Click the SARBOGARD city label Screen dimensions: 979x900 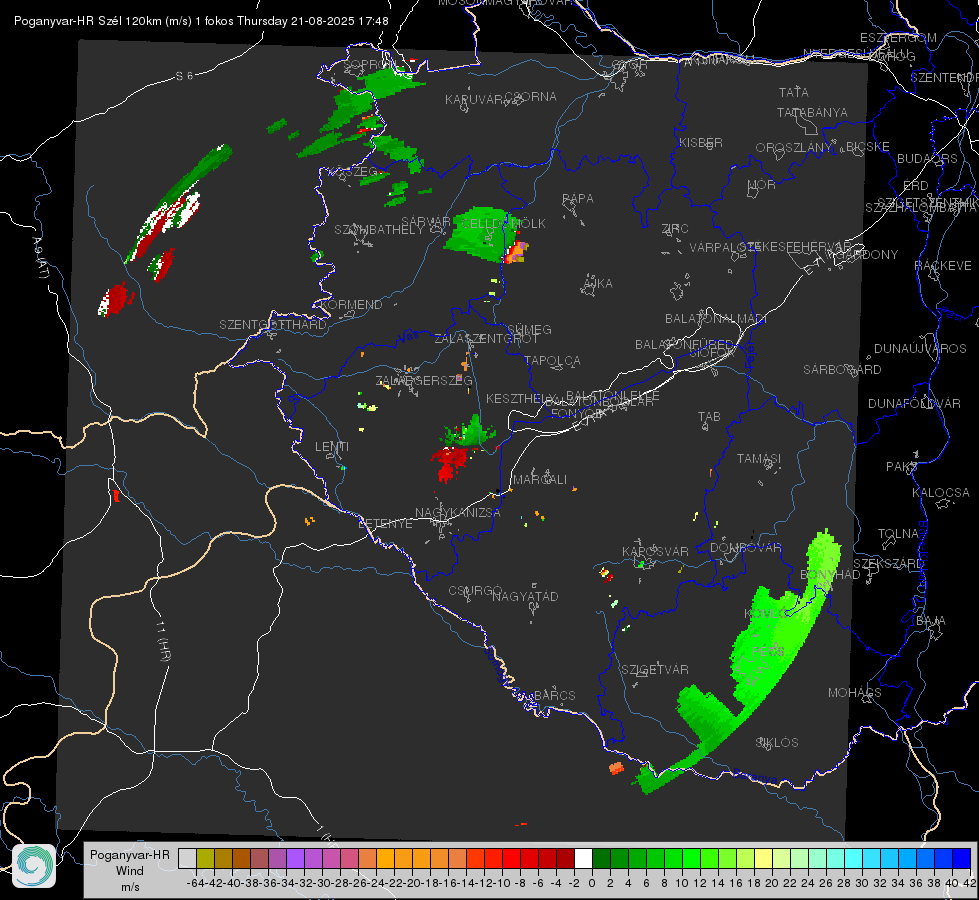tap(842, 370)
